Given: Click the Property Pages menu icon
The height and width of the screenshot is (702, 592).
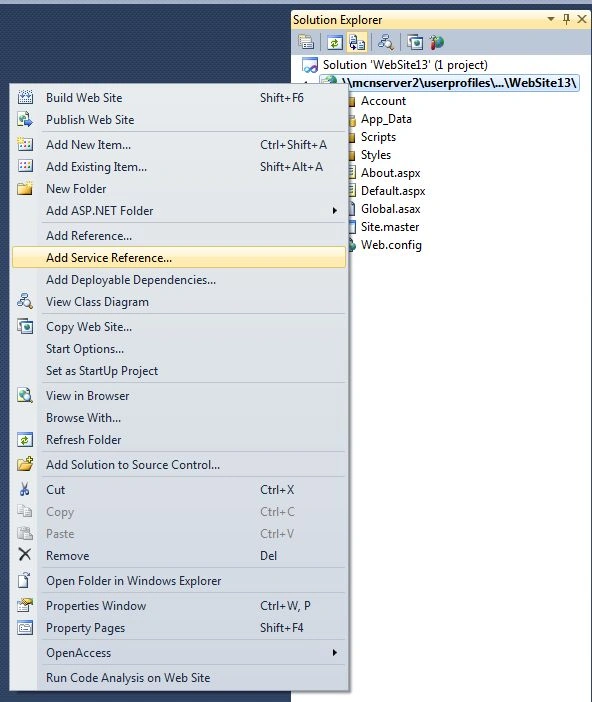Looking at the screenshot, I should tap(25, 628).
